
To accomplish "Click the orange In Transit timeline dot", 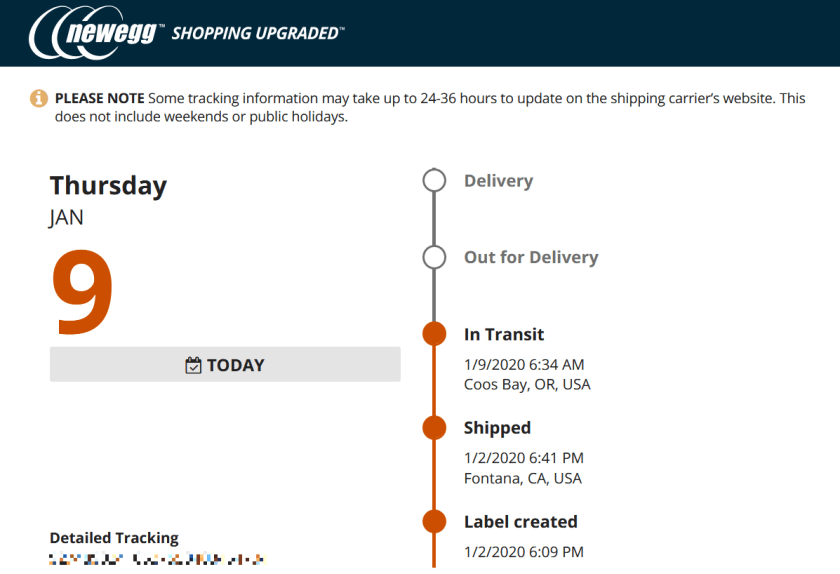I will point(434,334).
